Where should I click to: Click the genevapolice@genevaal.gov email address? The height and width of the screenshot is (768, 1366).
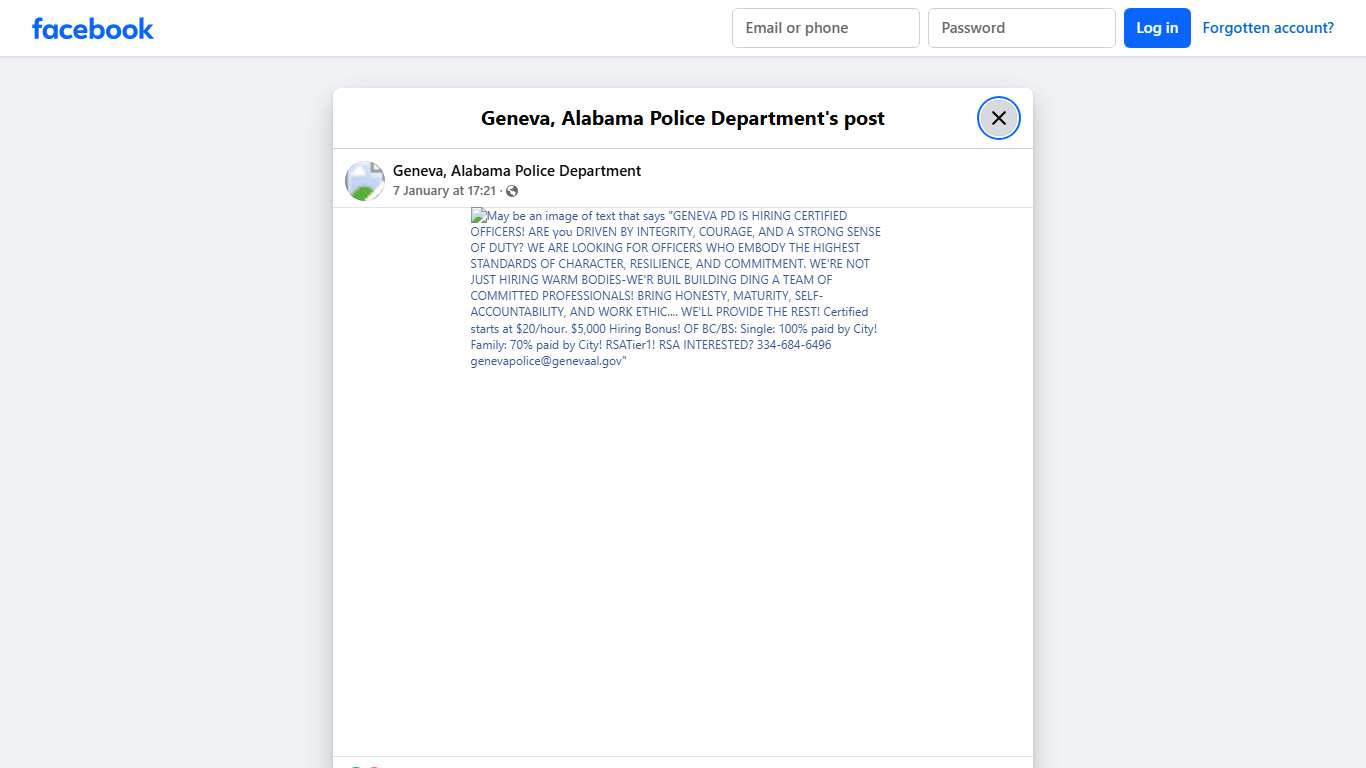coord(546,360)
